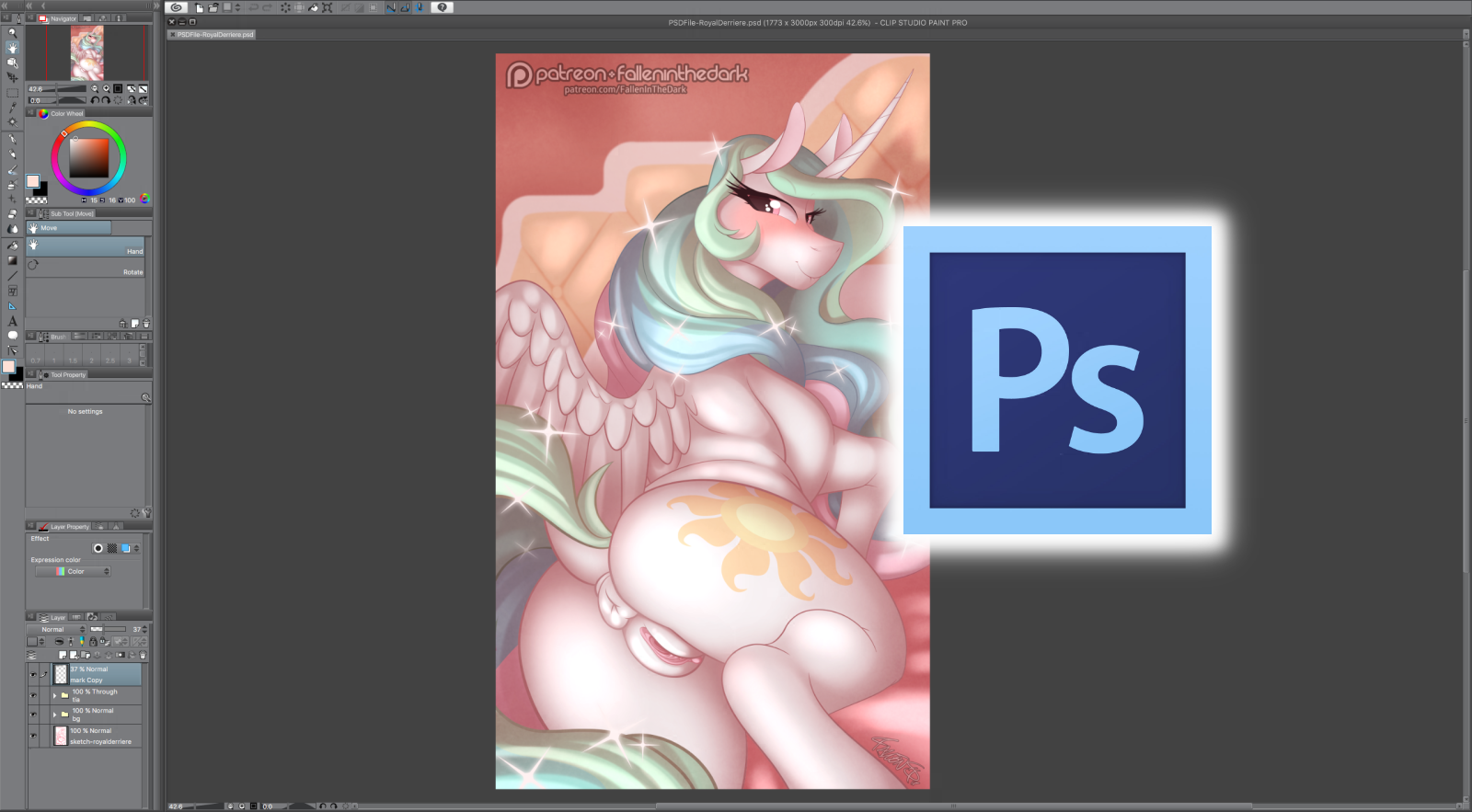Click Delete Layer trash icon
The height and width of the screenshot is (812, 1472).
click(143, 655)
